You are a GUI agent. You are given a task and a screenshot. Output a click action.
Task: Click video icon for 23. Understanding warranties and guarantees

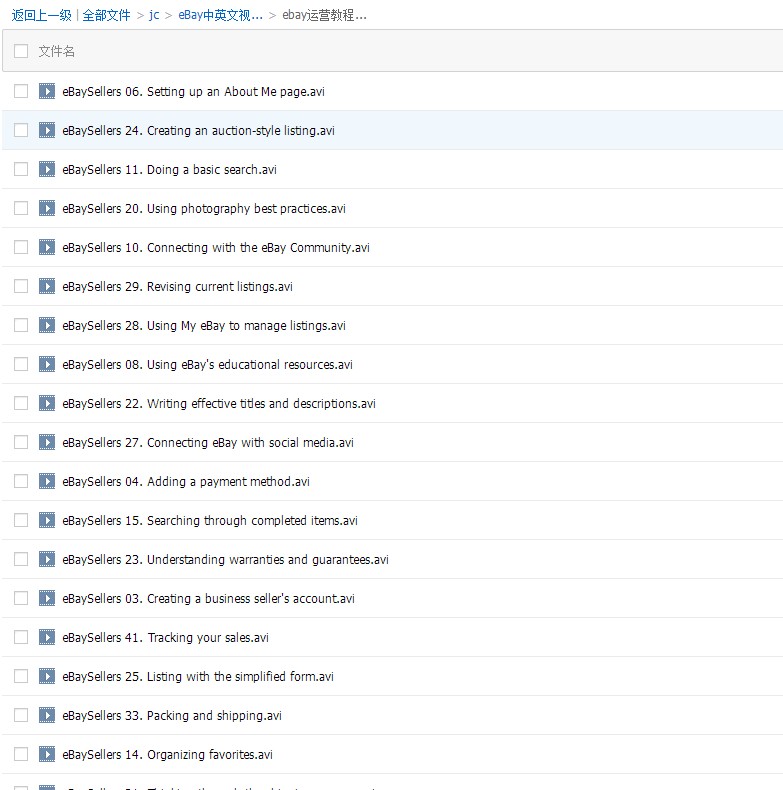(x=47, y=559)
